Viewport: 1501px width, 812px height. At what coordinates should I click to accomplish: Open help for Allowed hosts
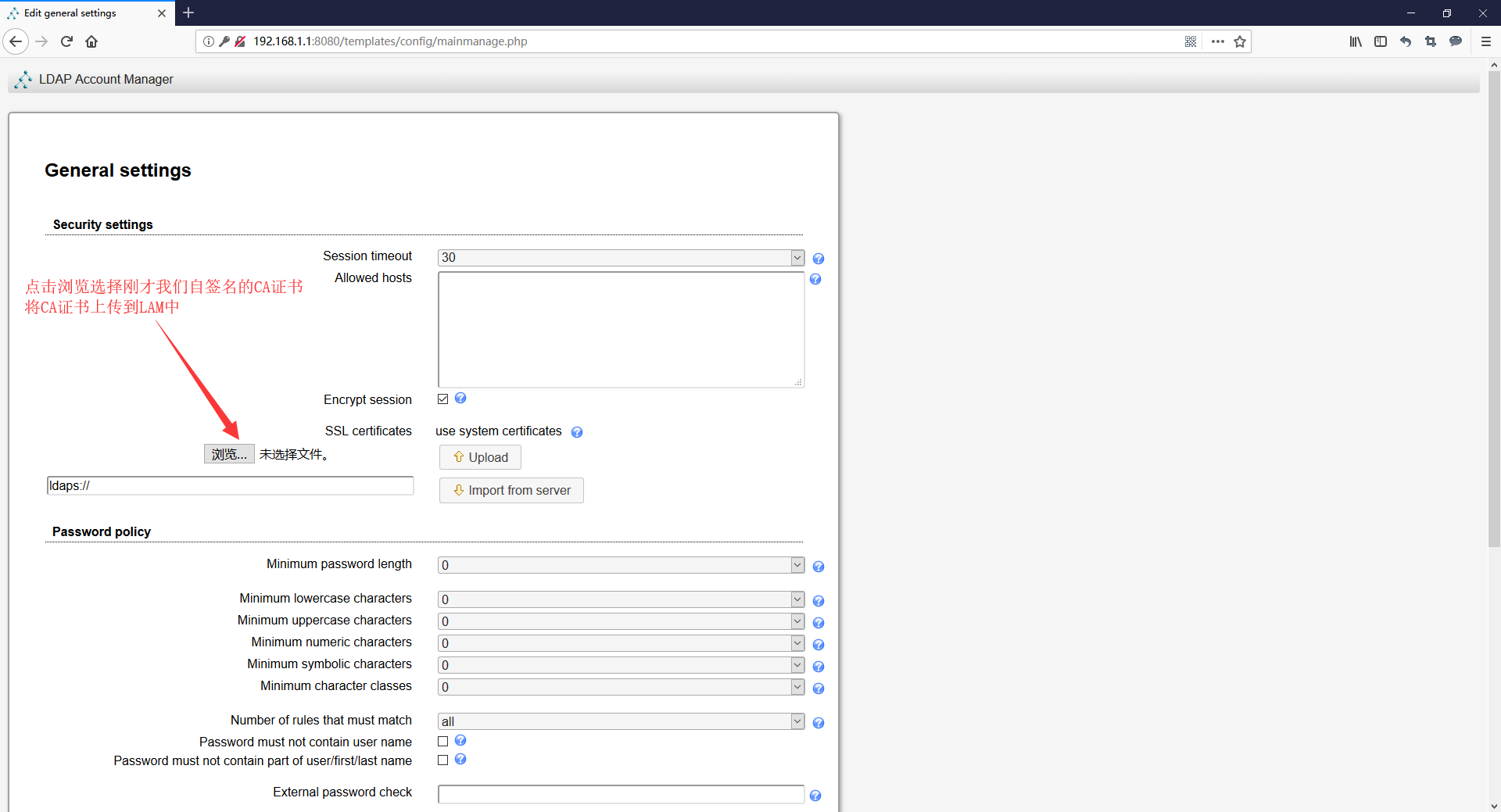tap(815, 279)
